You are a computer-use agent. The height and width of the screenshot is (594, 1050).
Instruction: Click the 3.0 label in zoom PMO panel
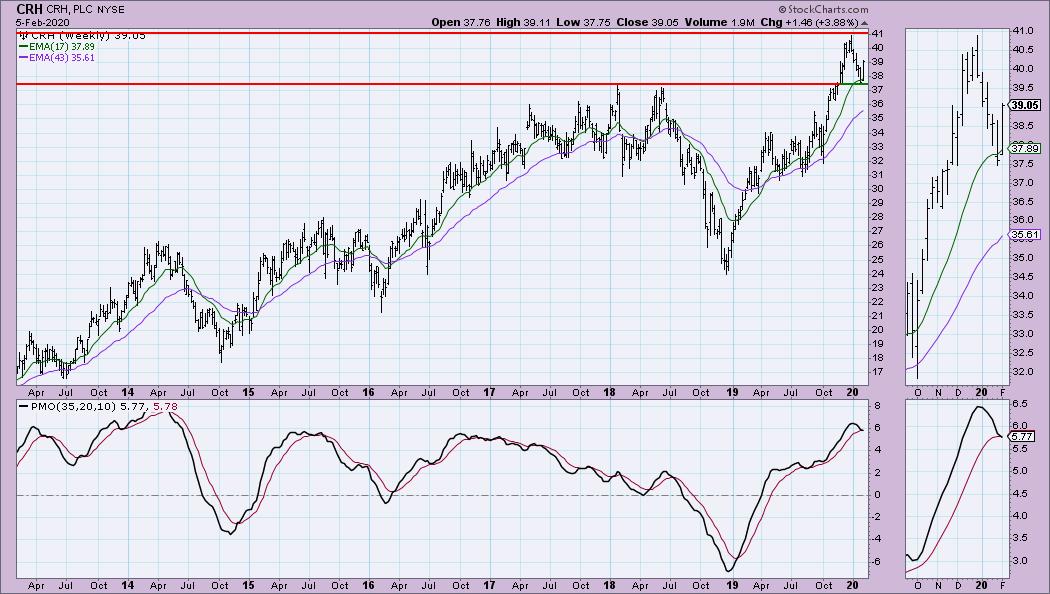click(x=1019, y=561)
